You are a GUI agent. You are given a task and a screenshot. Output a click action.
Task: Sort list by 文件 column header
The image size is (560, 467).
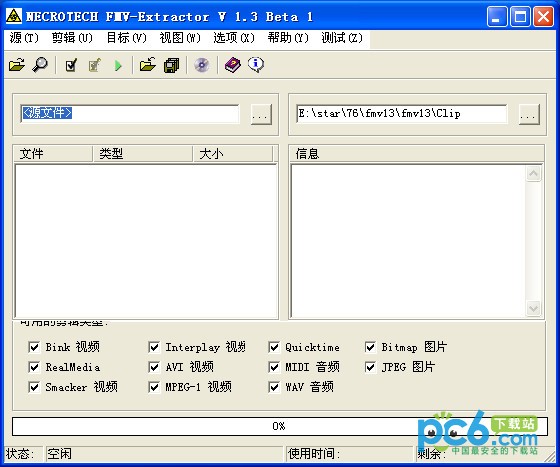[53, 154]
